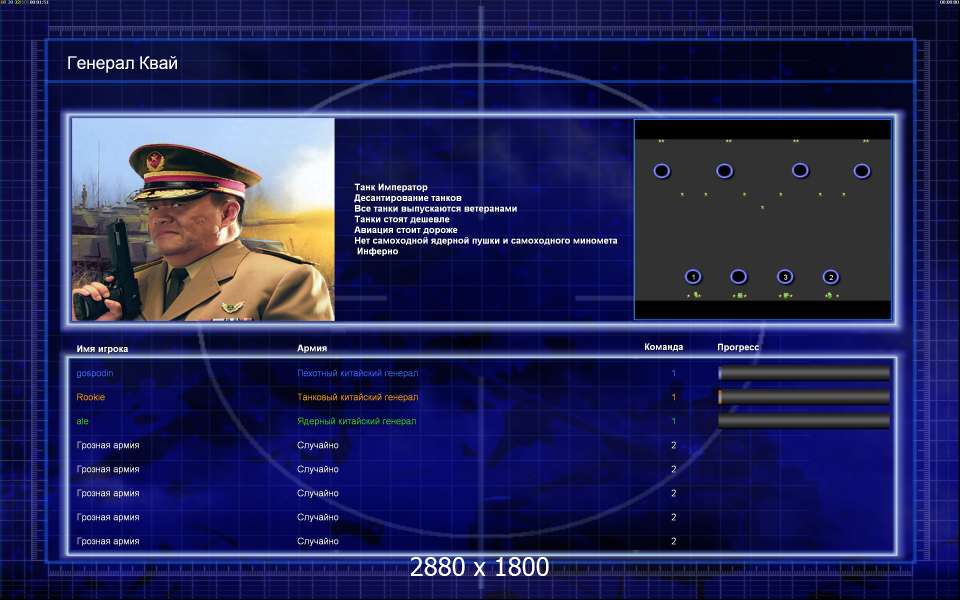Click the map preview panel
960x600 pixels.
pyautogui.click(x=762, y=219)
